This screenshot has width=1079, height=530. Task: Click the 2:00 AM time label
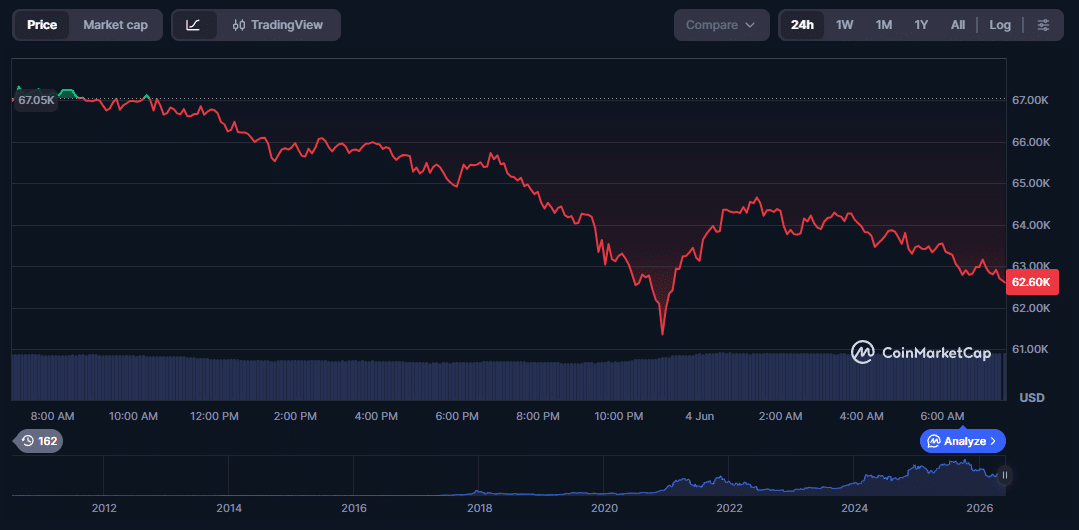tap(780, 416)
